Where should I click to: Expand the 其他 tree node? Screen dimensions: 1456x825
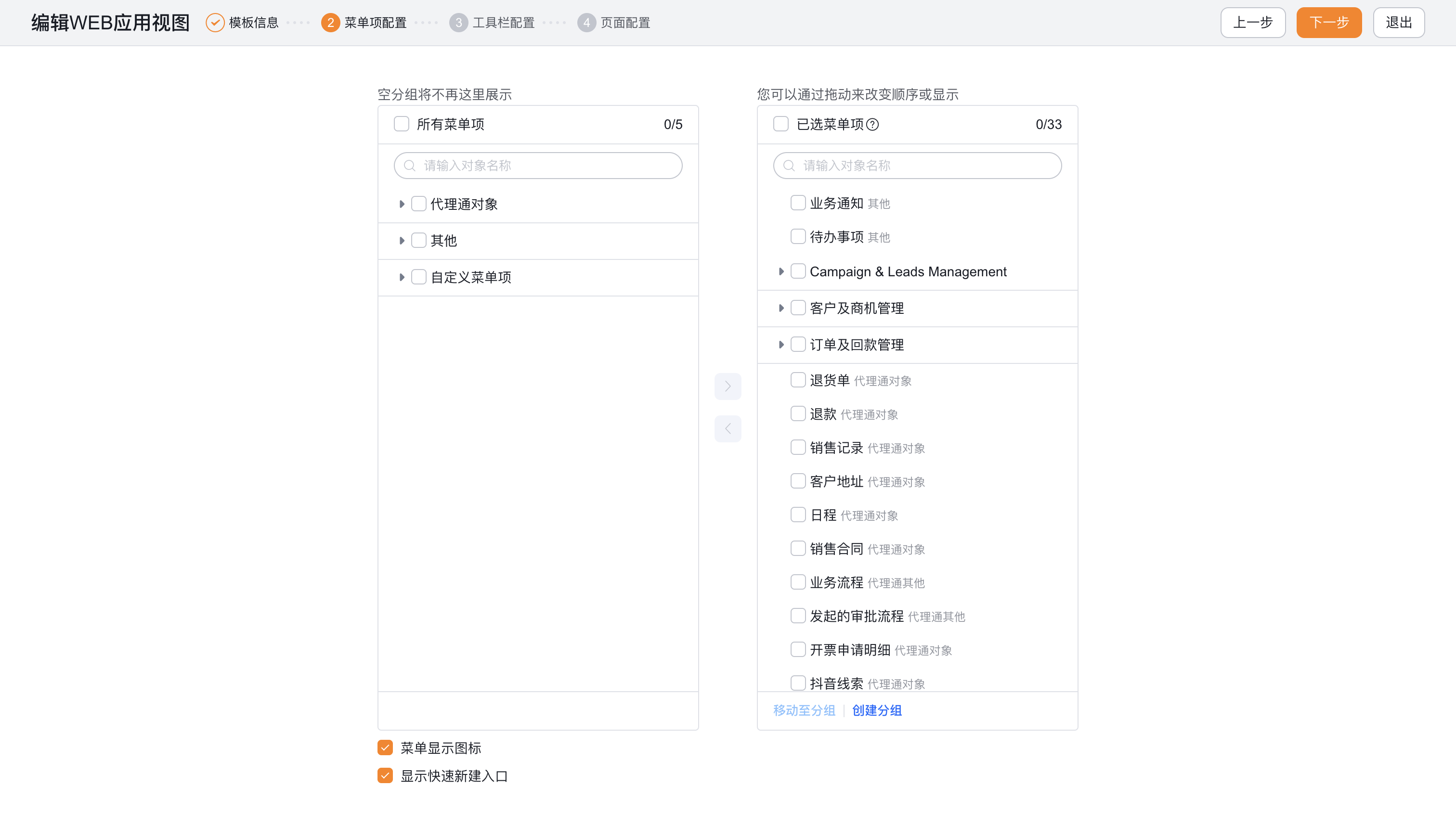click(x=402, y=241)
